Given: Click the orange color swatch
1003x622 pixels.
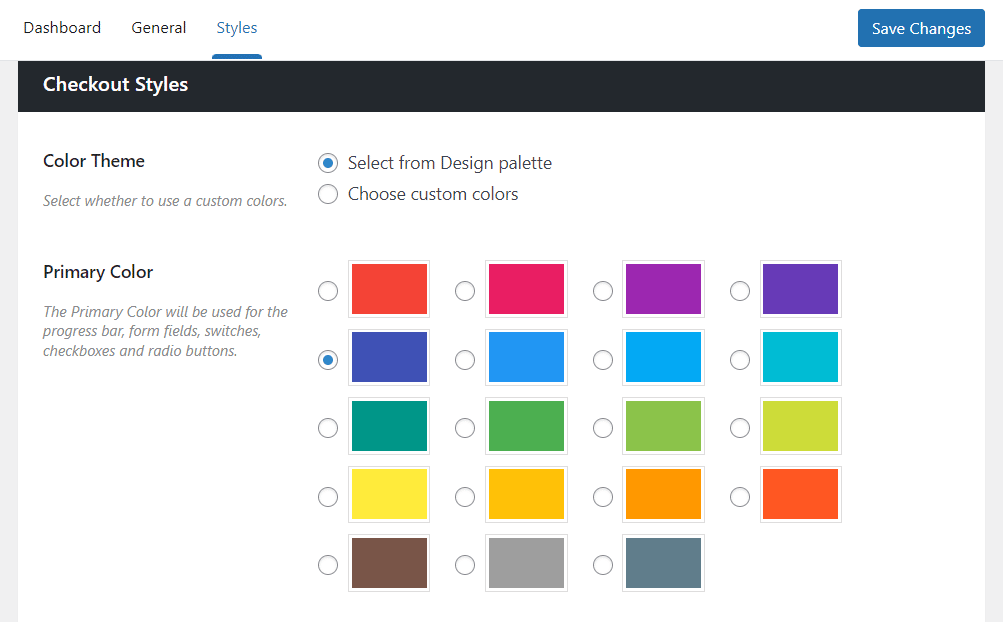Looking at the screenshot, I should pos(663,494).
